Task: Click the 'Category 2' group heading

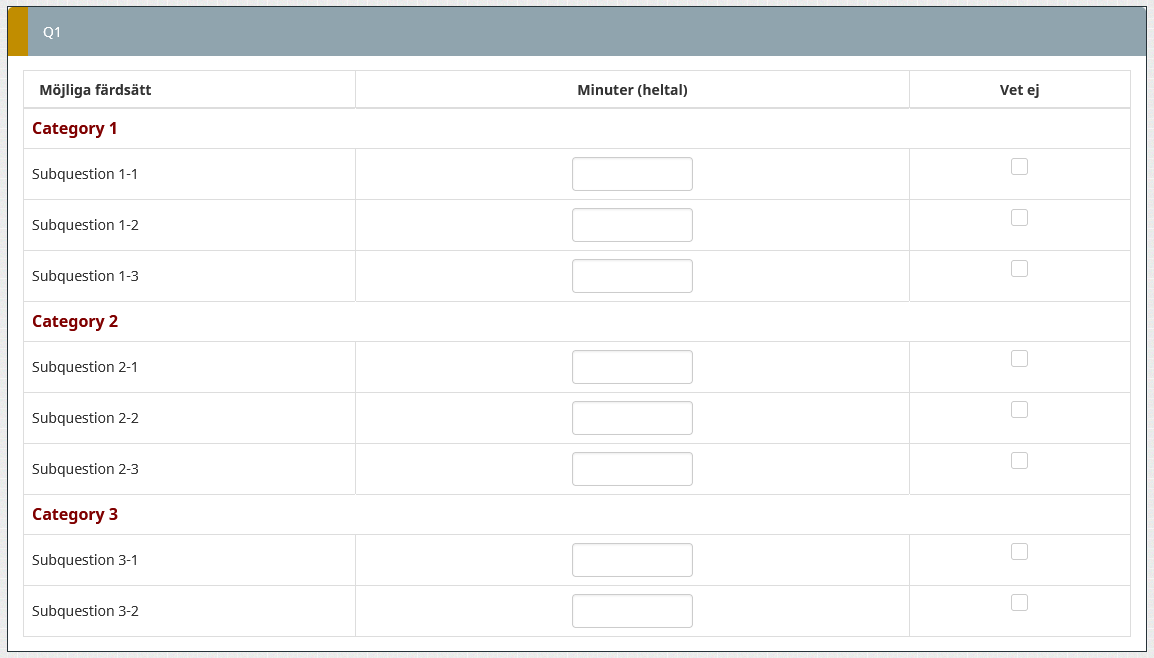Action: pyautogui.click(x=75, y=322)
